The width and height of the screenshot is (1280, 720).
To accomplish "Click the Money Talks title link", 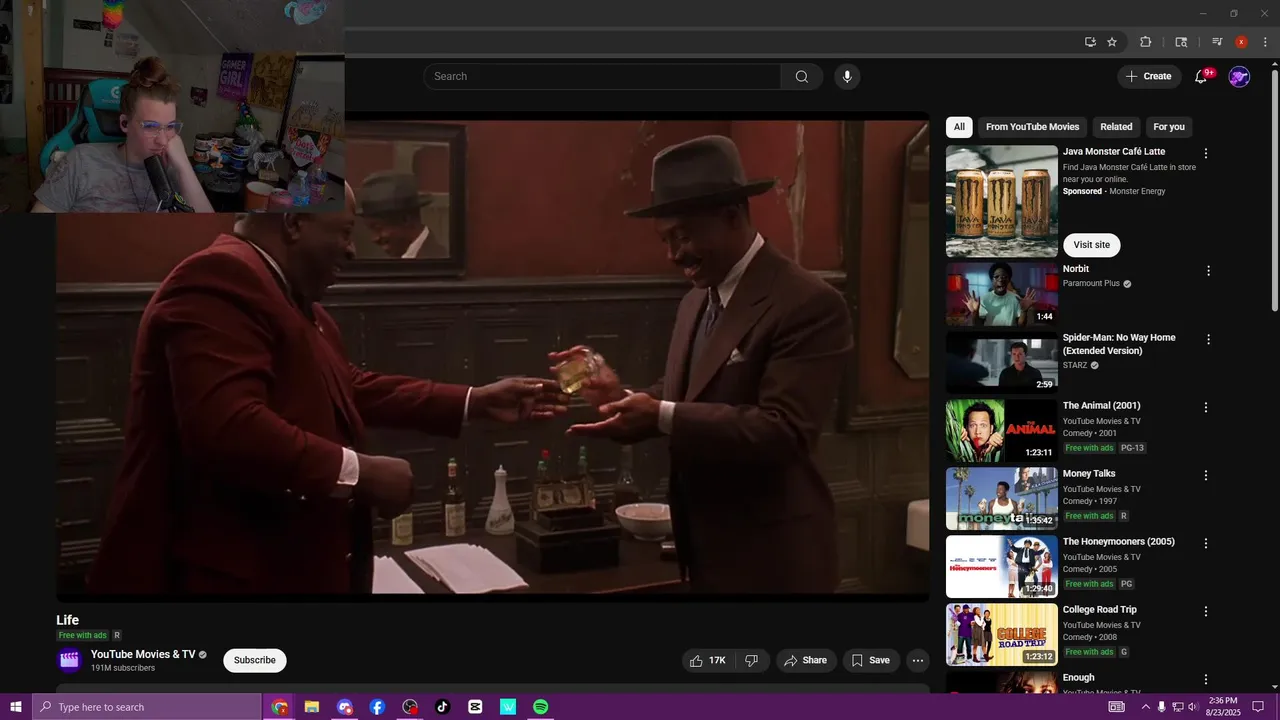I will coord(1089,474).
